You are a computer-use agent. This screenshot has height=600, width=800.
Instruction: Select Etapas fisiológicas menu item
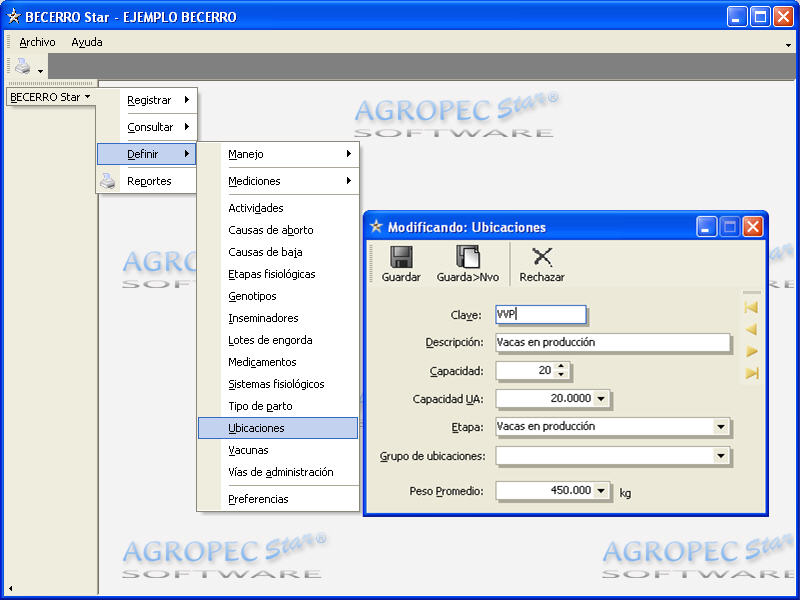click(x=278, y=274)
